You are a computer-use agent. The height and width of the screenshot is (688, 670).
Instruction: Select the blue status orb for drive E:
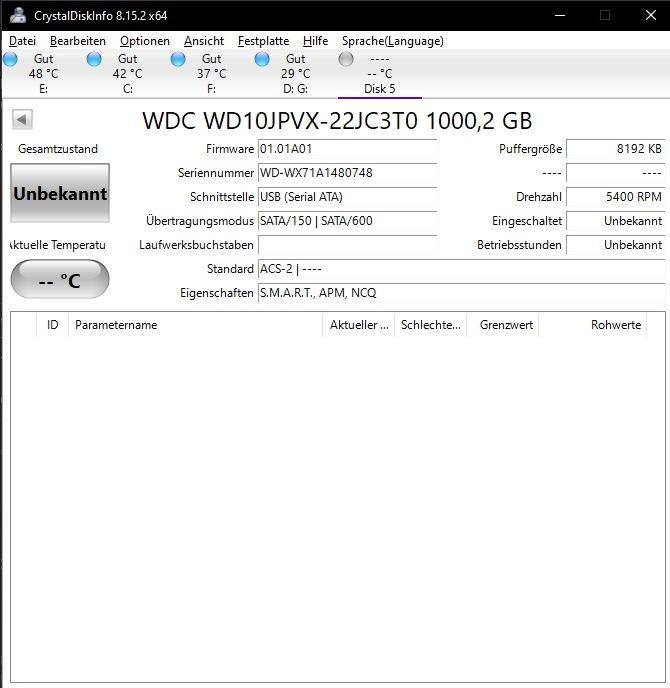10,59
